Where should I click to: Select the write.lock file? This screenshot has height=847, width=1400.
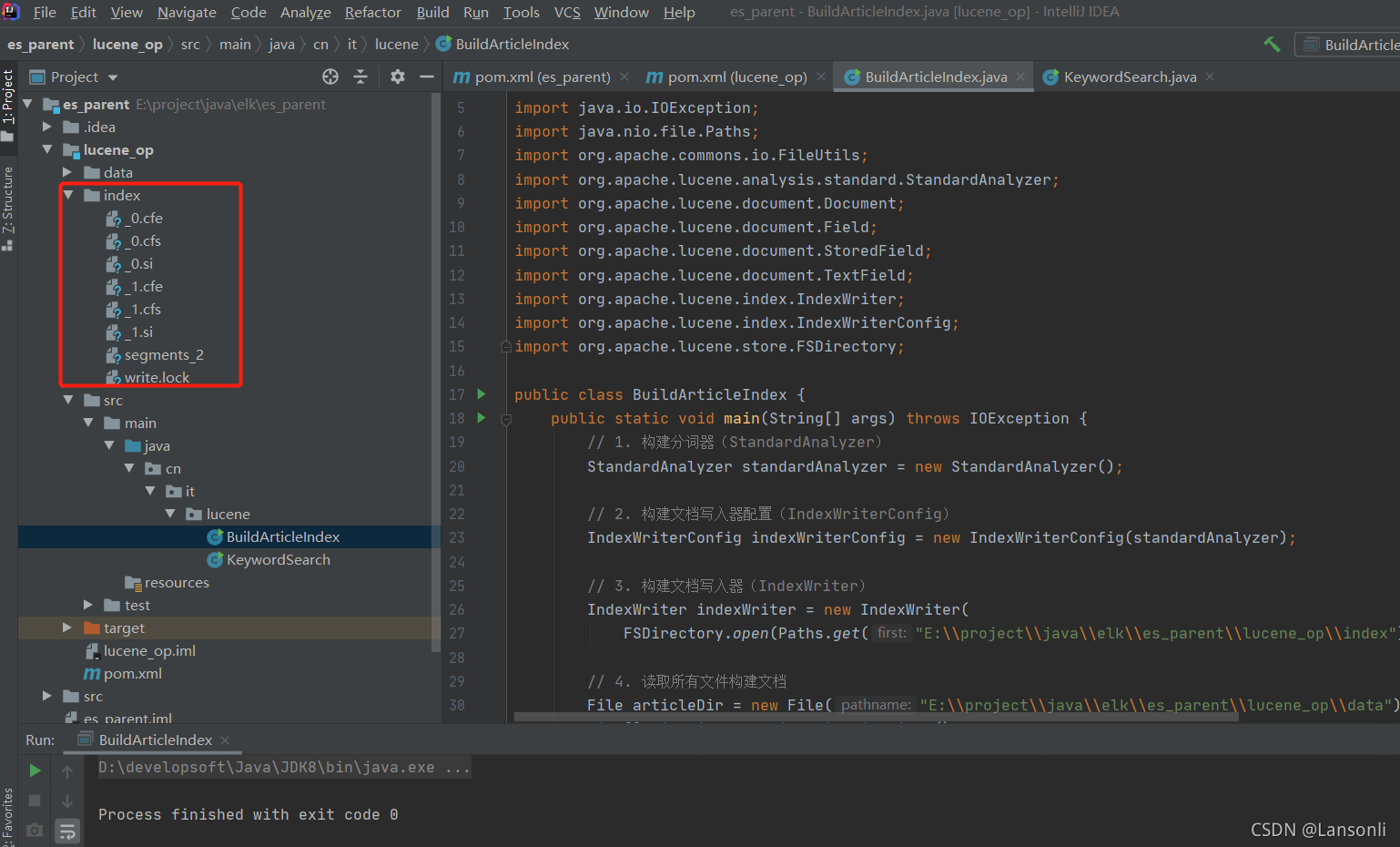147,377
